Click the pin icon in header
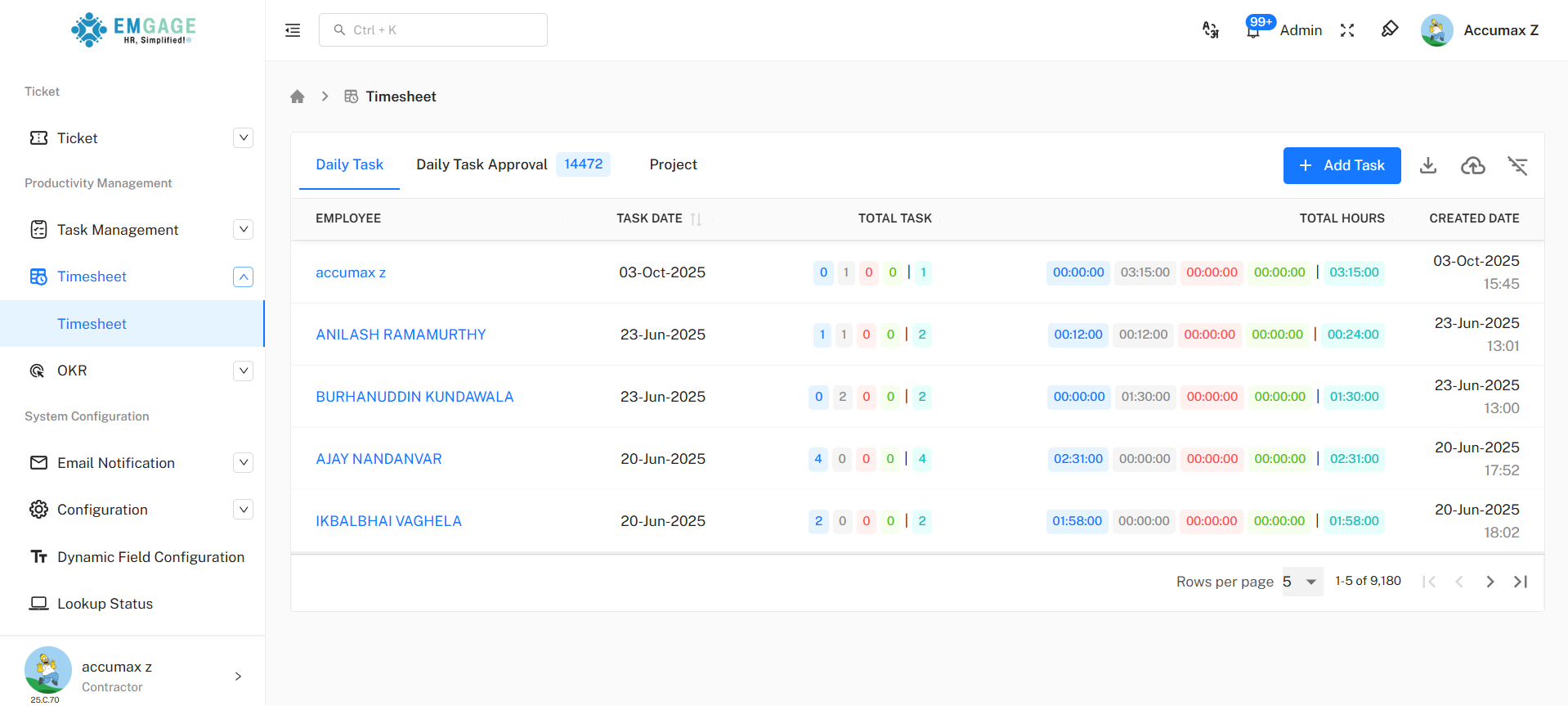This screenshot has width=1568, height=706. click(x=1390, y=29)
